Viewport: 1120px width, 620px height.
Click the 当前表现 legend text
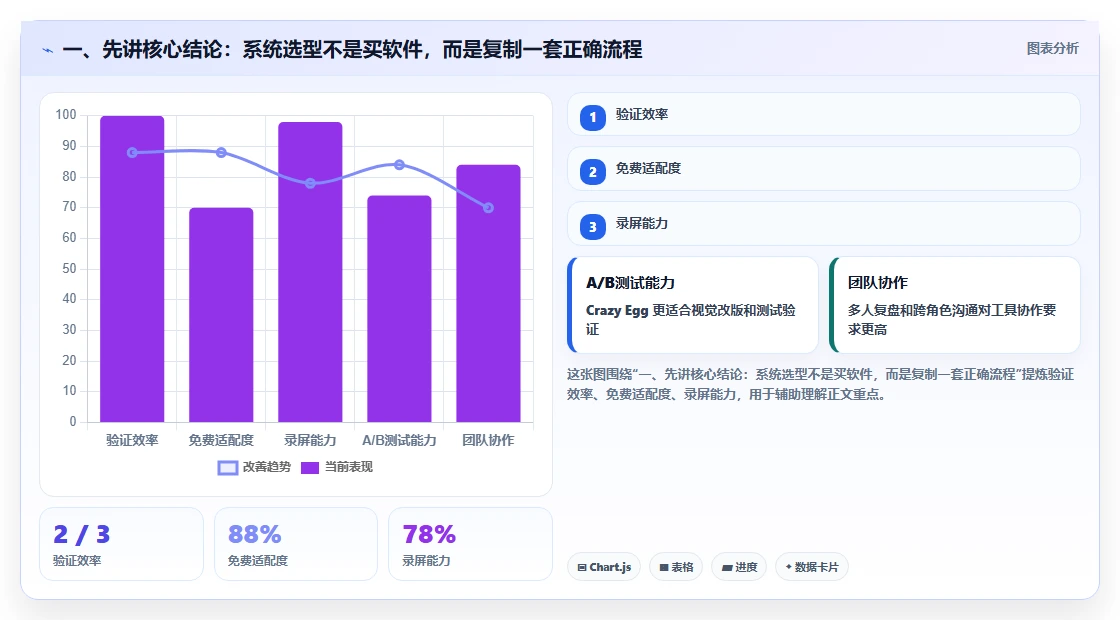[x=349, y=467]
